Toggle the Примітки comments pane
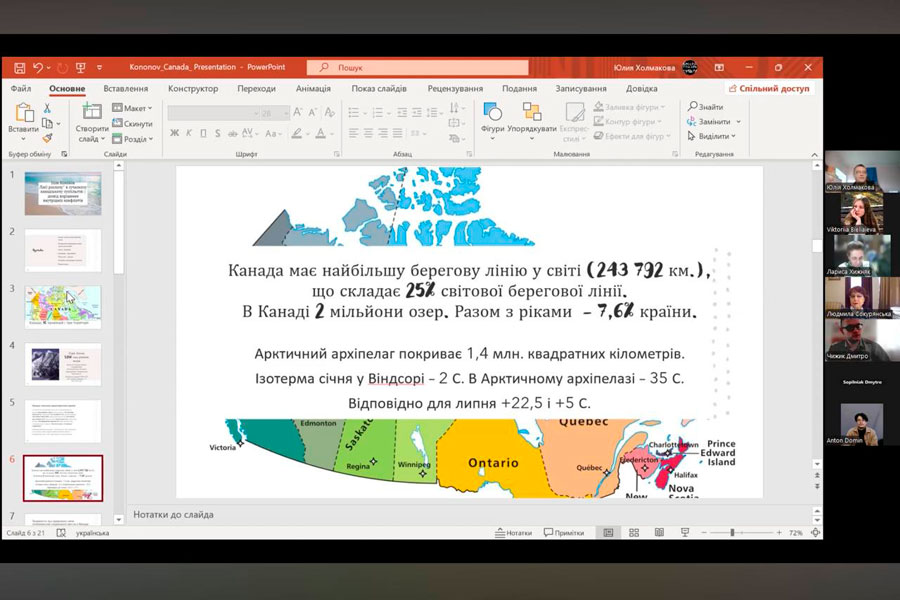This screenshot has width=900, height=600. 563,533
